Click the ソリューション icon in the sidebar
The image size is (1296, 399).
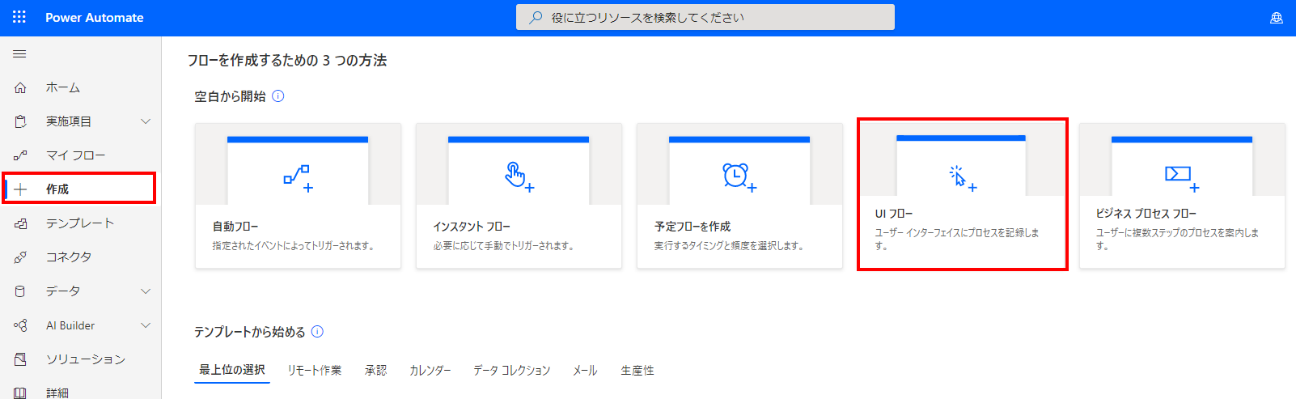pyautogui.click(x=19, y=359)
